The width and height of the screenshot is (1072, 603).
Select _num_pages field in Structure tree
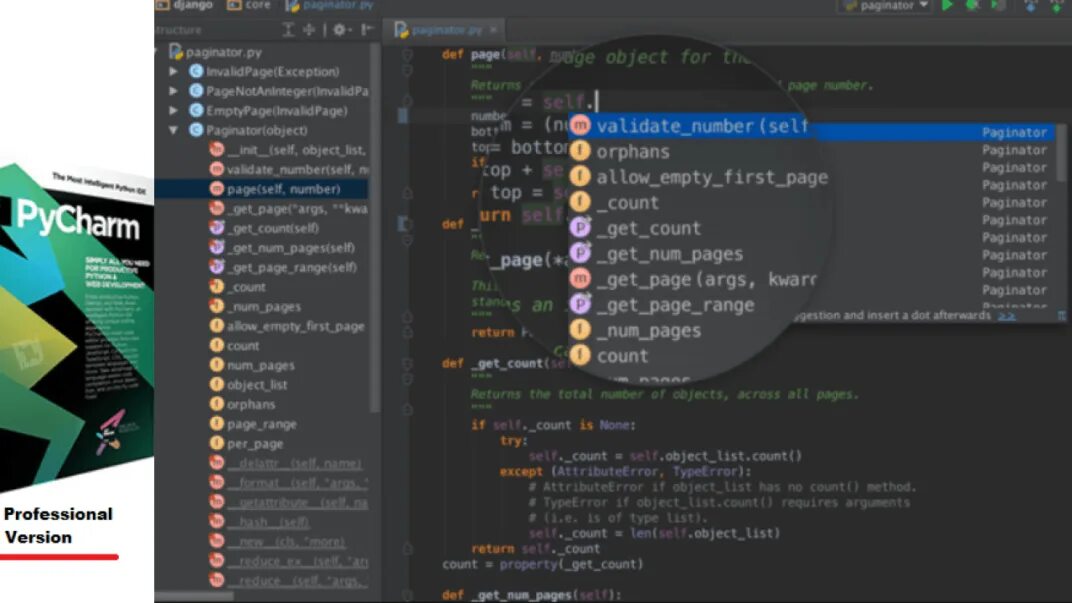pyautogui.click(x=263, y=306)
